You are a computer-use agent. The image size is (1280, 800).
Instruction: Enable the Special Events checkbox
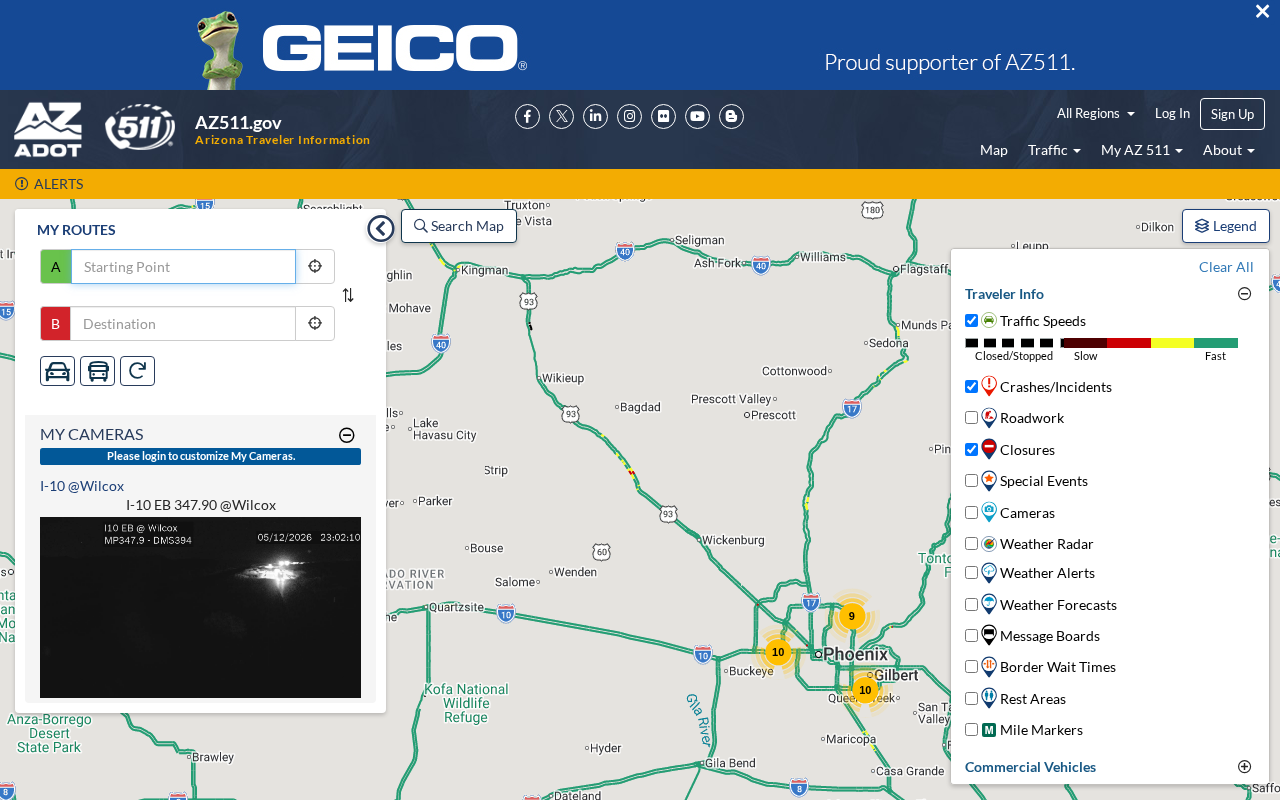971,481
